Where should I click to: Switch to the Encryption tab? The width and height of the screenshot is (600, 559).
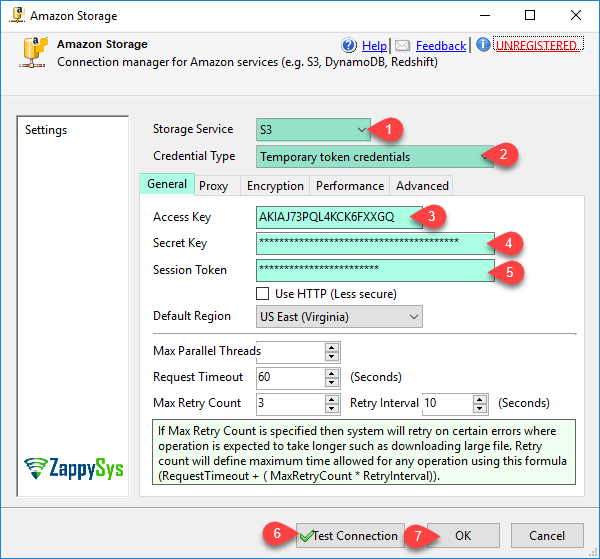tap(275, 186)
